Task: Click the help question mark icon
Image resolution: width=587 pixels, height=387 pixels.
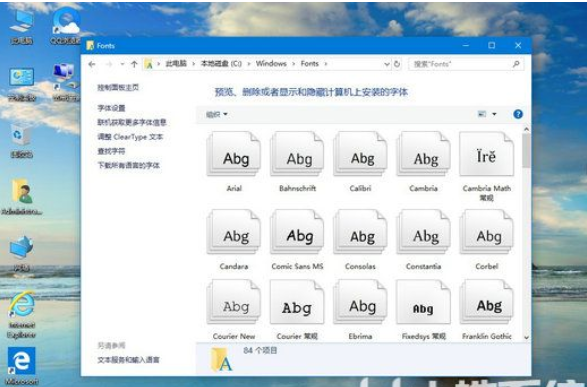Action: (518, 114)
